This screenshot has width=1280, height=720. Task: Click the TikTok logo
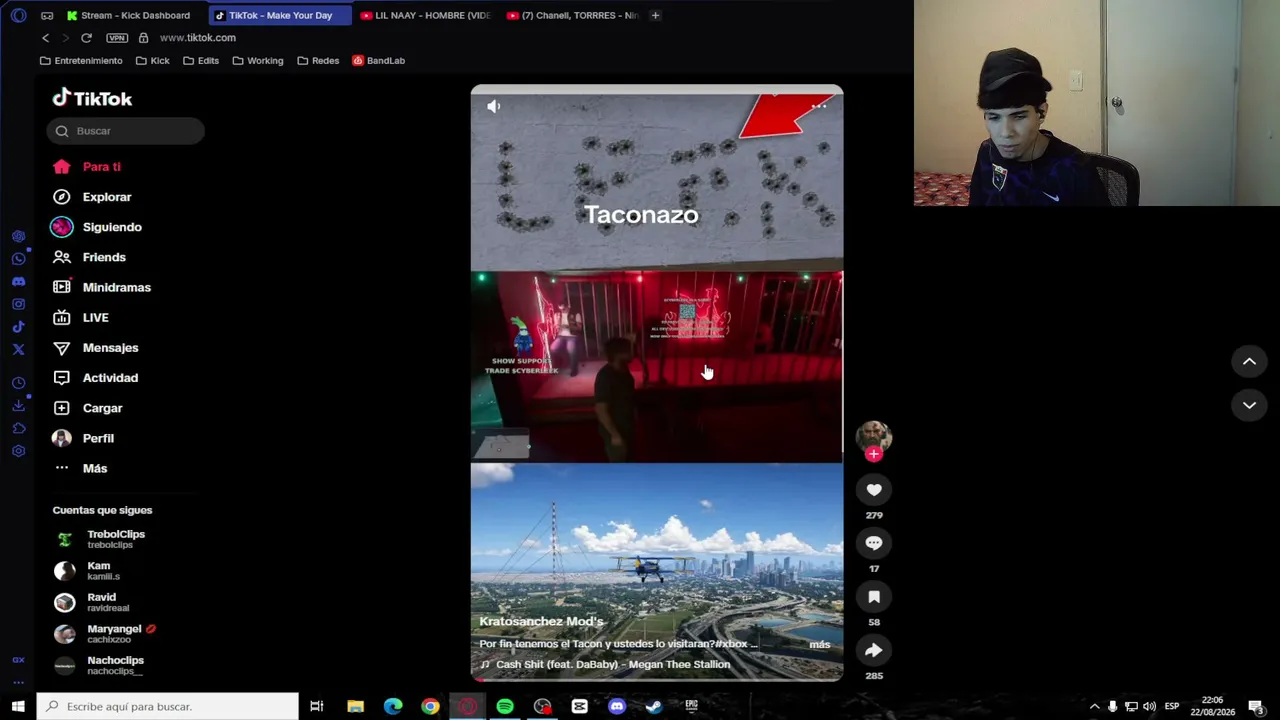click(x=92, y=98)
